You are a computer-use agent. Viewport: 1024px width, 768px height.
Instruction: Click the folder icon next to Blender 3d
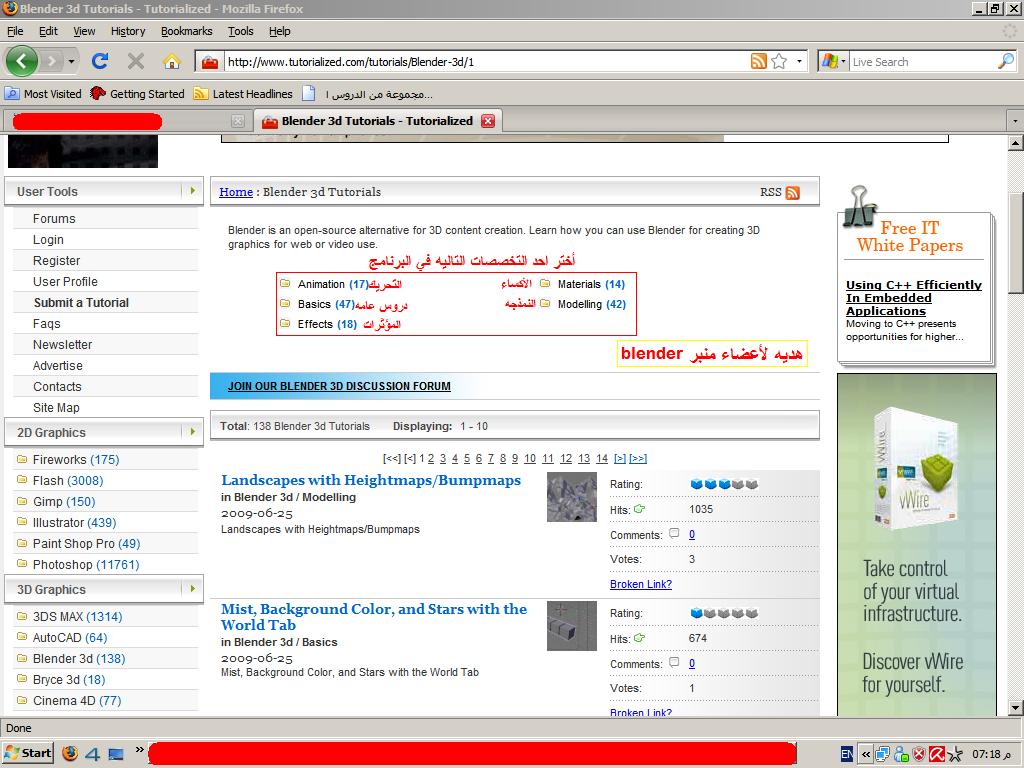click(22, 658)
